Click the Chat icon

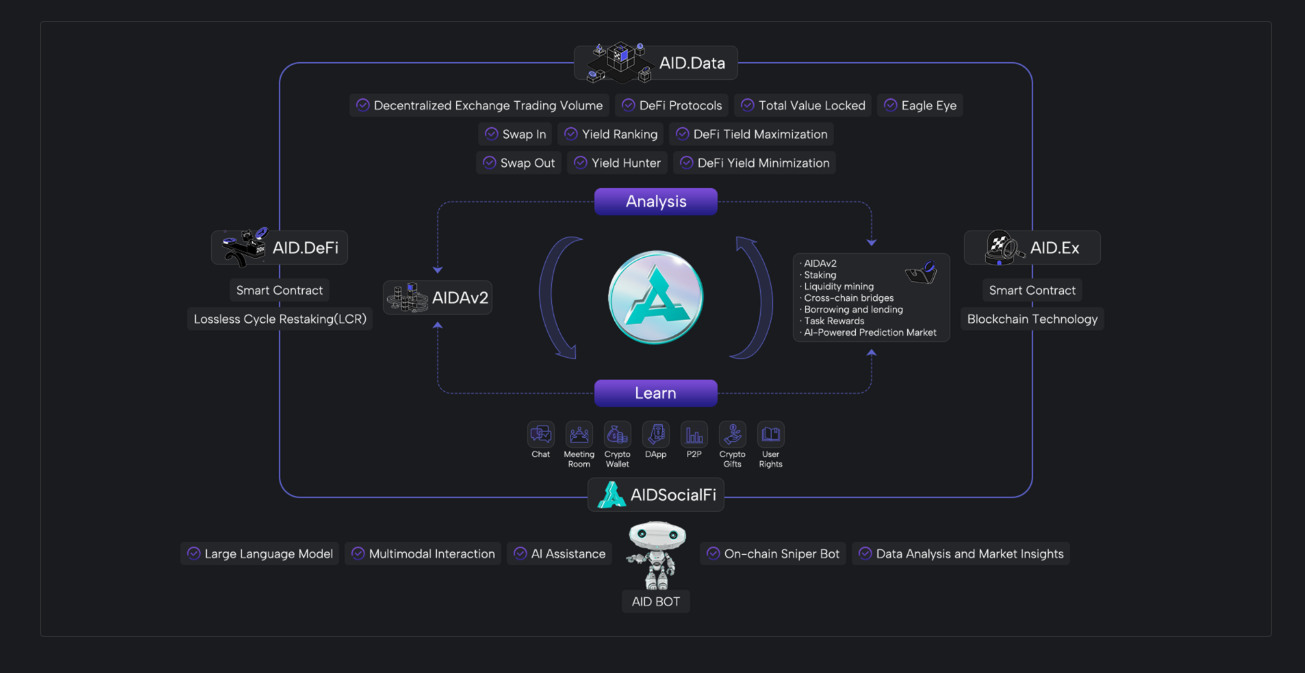click(541, 434)
